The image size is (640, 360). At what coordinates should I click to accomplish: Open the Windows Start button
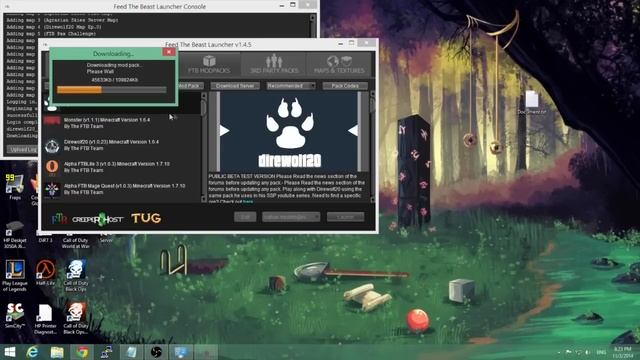tap(10, 352)
